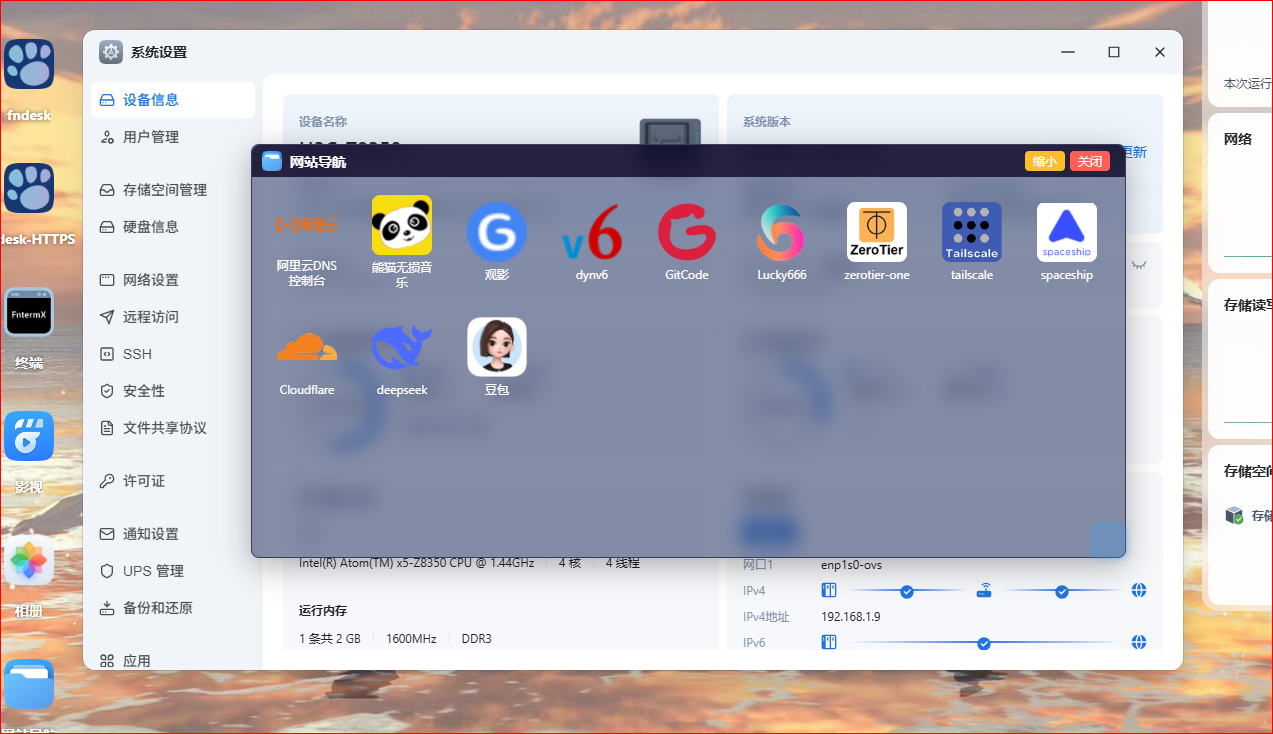Click the IPv4 row router icon
The image size is (1273, 734).
pos(984,590)
